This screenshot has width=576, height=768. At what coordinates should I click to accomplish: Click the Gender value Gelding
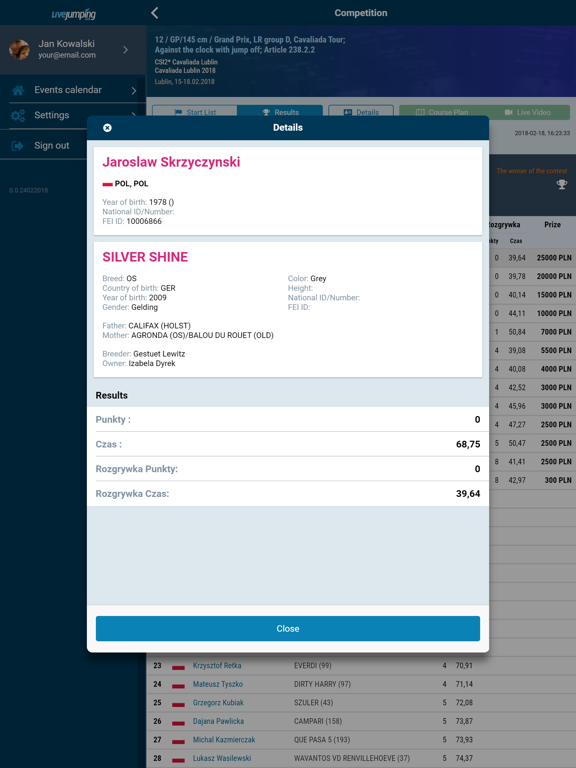point(144,307)
